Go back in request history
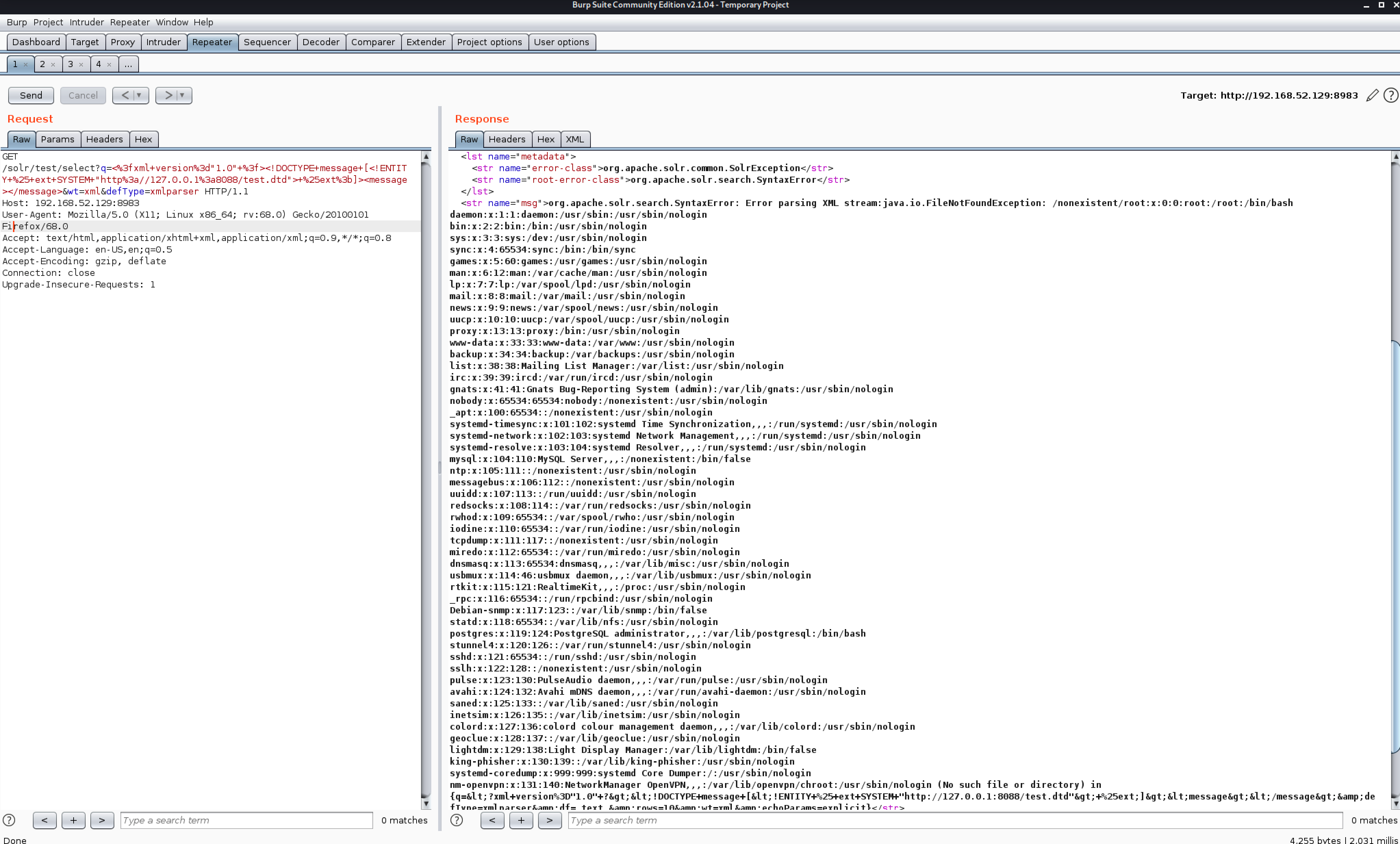Viewport: 1400px width, 844px height. click(125, 95)
